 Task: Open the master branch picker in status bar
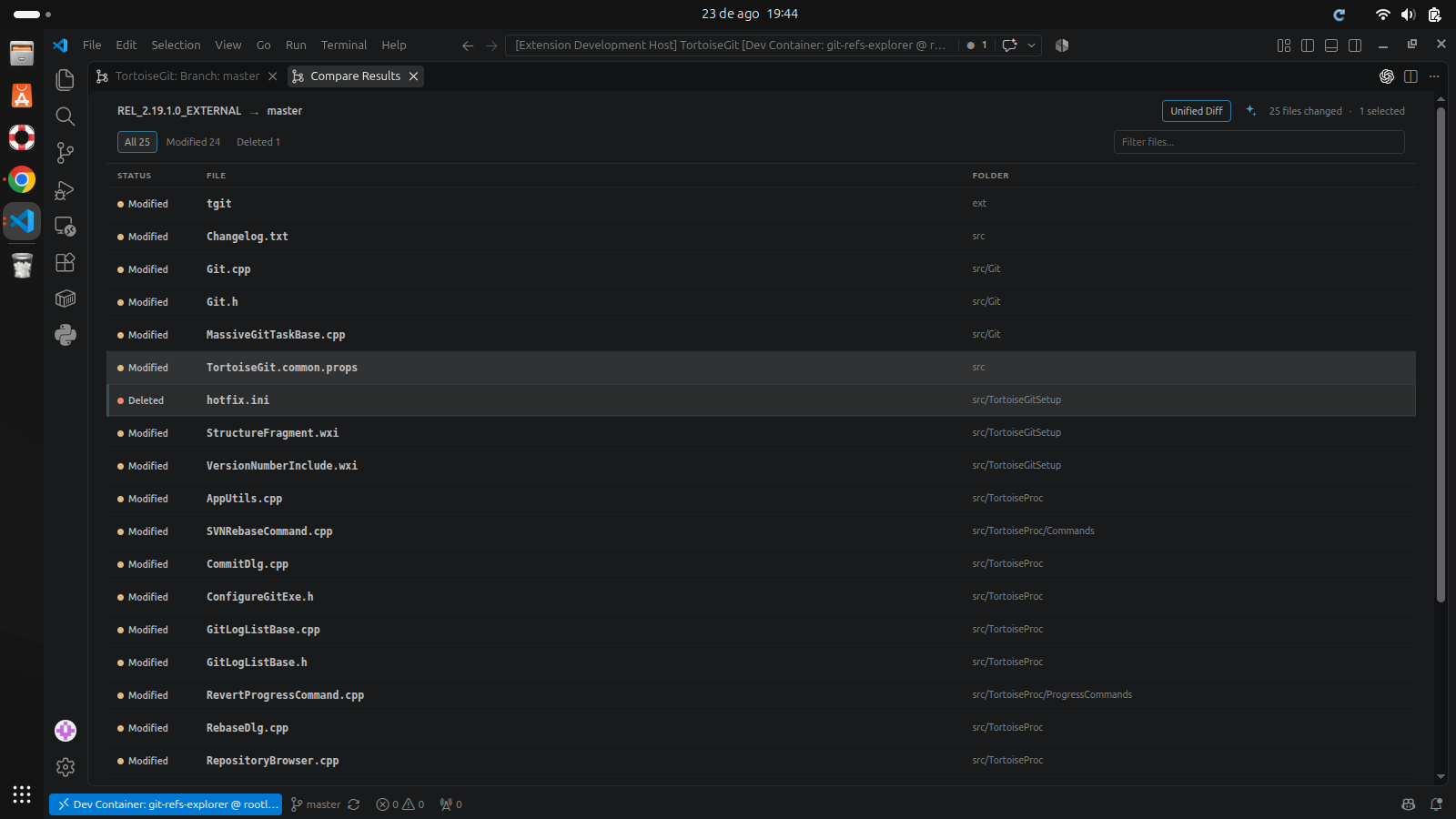(x=316, y=804)
